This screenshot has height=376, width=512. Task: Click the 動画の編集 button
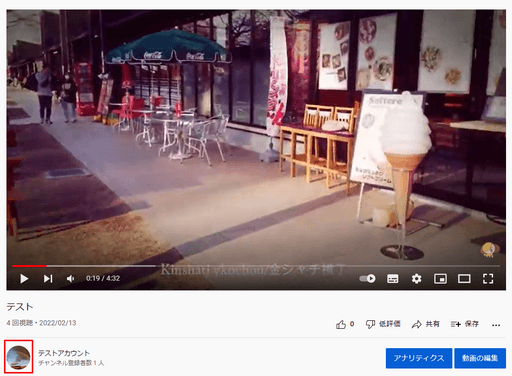tap(480, 358)
